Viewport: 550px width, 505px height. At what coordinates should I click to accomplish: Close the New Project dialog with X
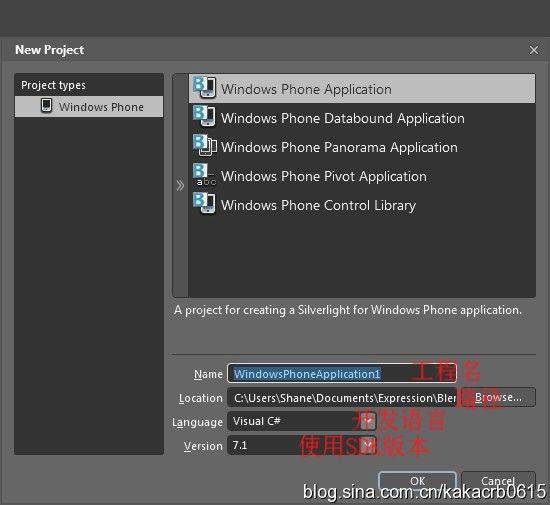[534, 50]
